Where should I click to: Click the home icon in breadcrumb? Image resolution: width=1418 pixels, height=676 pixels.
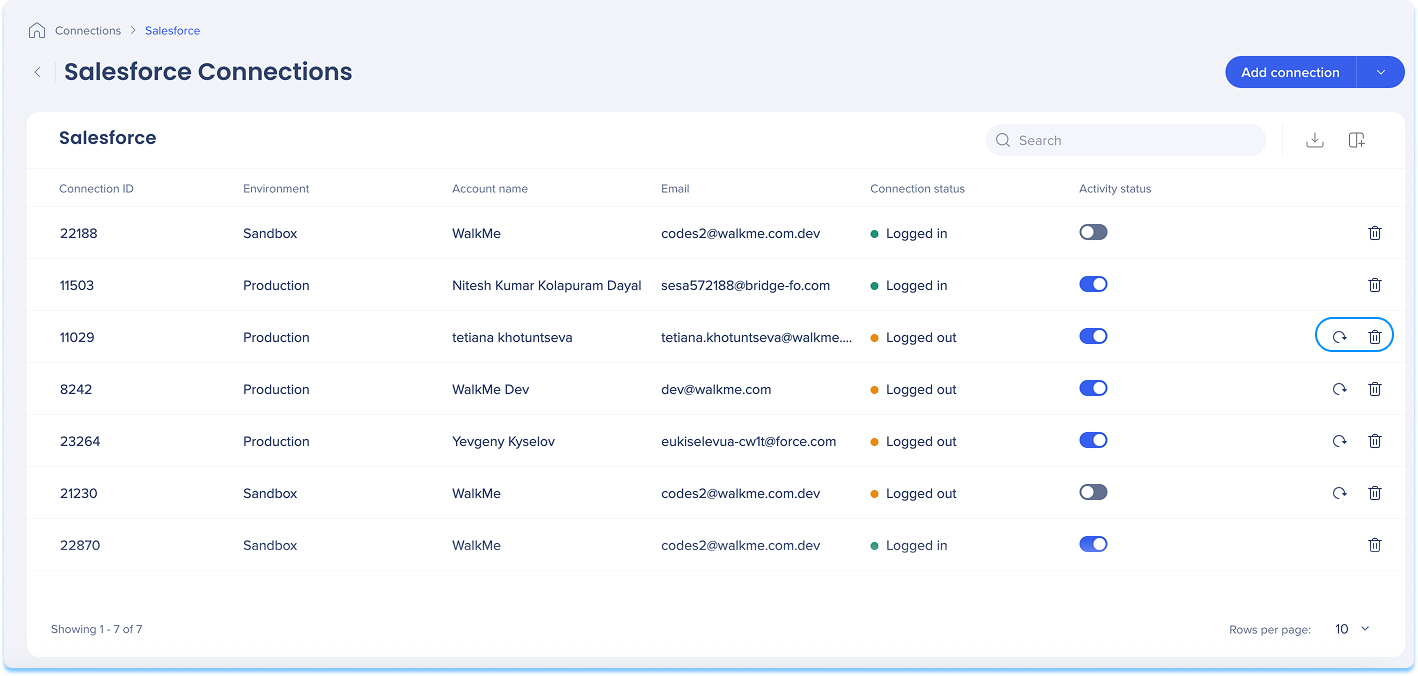[x=37, y=30]
